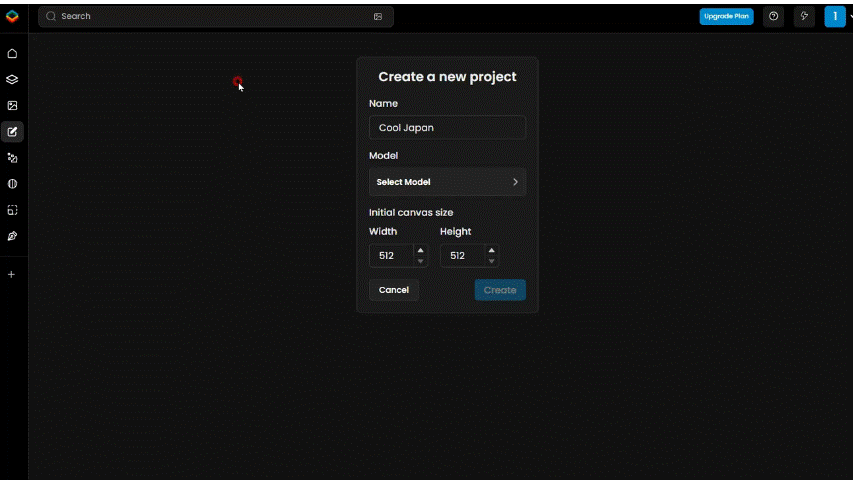Focus the top Search field
The height and width of the screenshot is (480, 853).
pos(216,16)
